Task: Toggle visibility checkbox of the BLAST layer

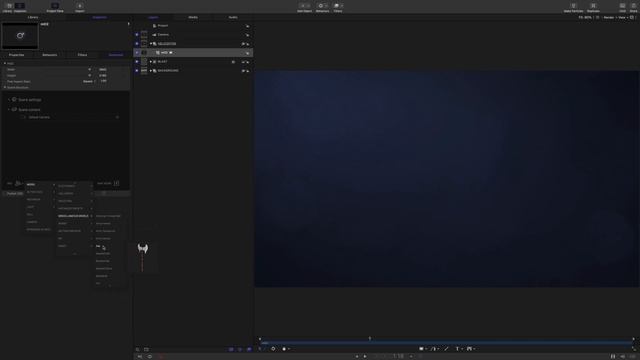Action: pyautogui.click(x=137, y=62)
